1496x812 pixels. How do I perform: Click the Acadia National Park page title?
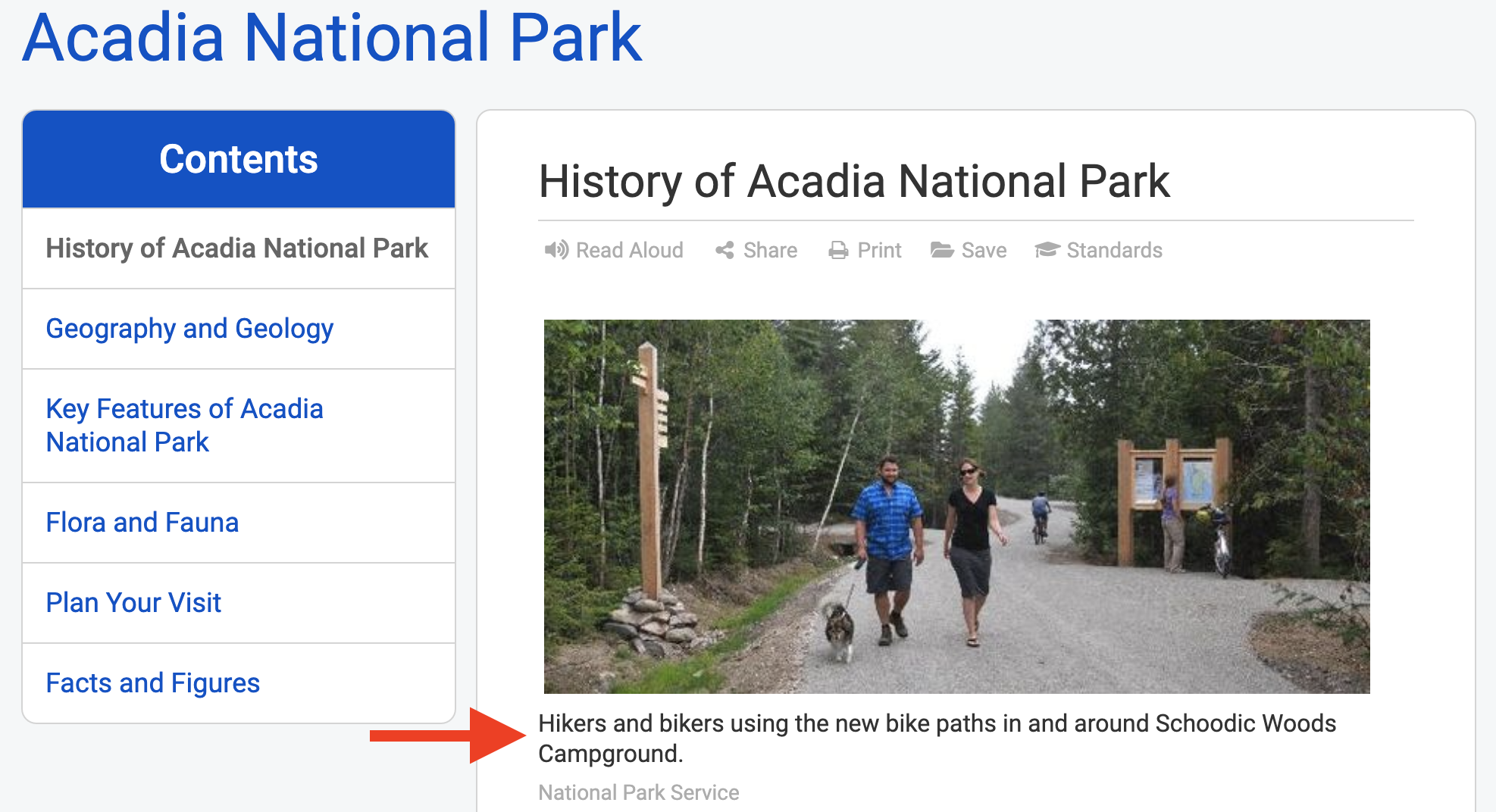click(332, 37)
